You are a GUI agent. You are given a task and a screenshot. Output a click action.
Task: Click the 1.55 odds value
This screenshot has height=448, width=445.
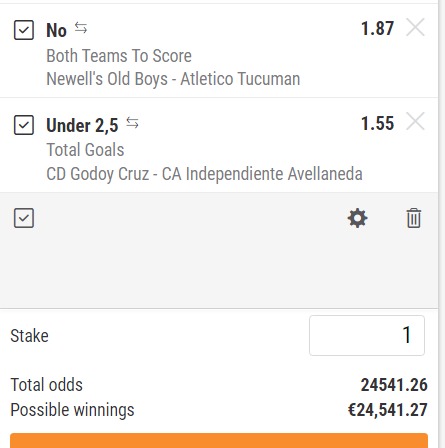[377, 123]
